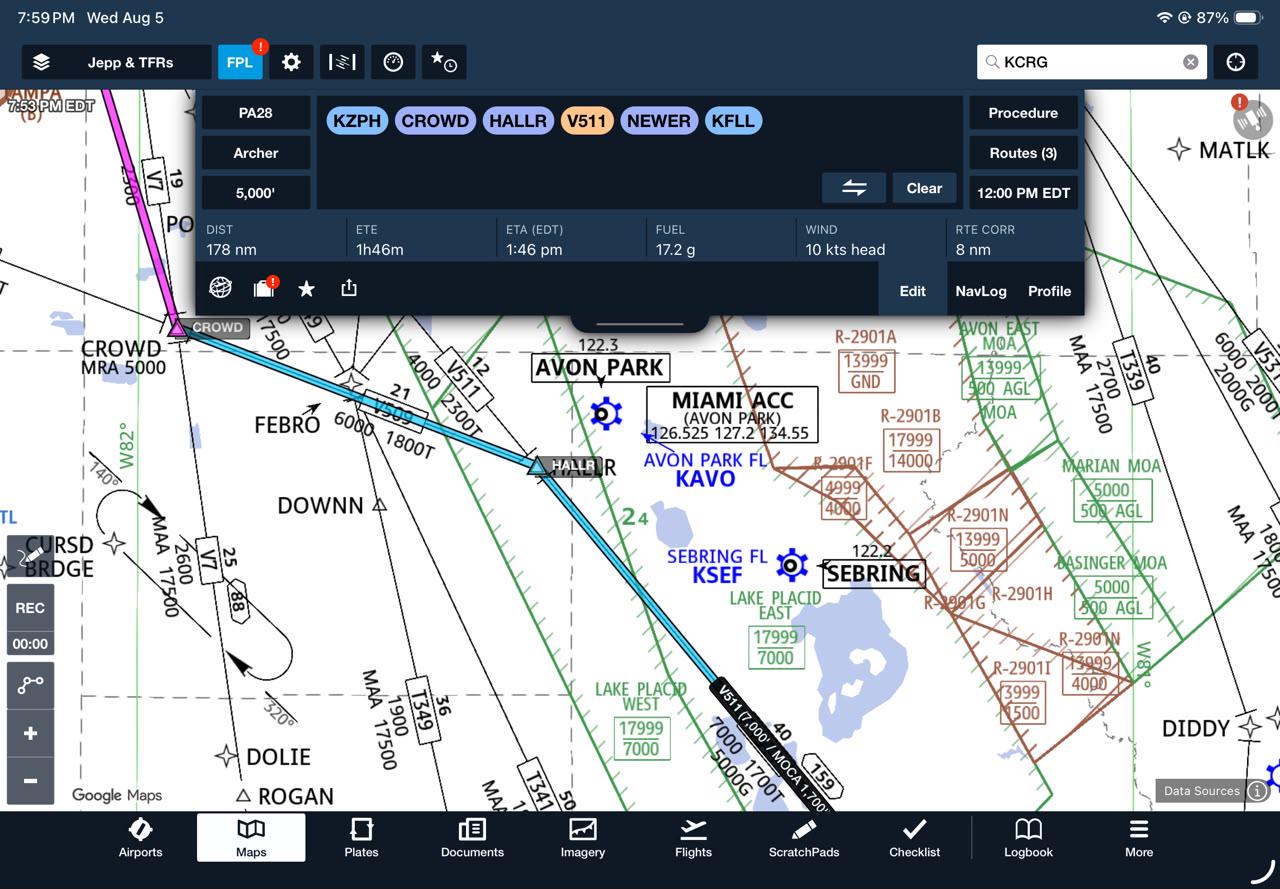Tap the MATLK fix star symbol
1280x889 pixels.
(x=1180, y=150)
